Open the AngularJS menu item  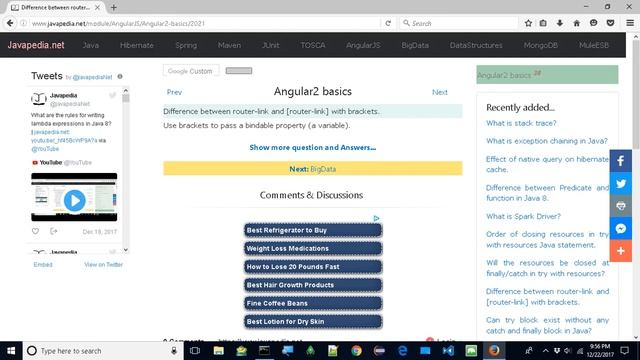click(x=363, y=45)
